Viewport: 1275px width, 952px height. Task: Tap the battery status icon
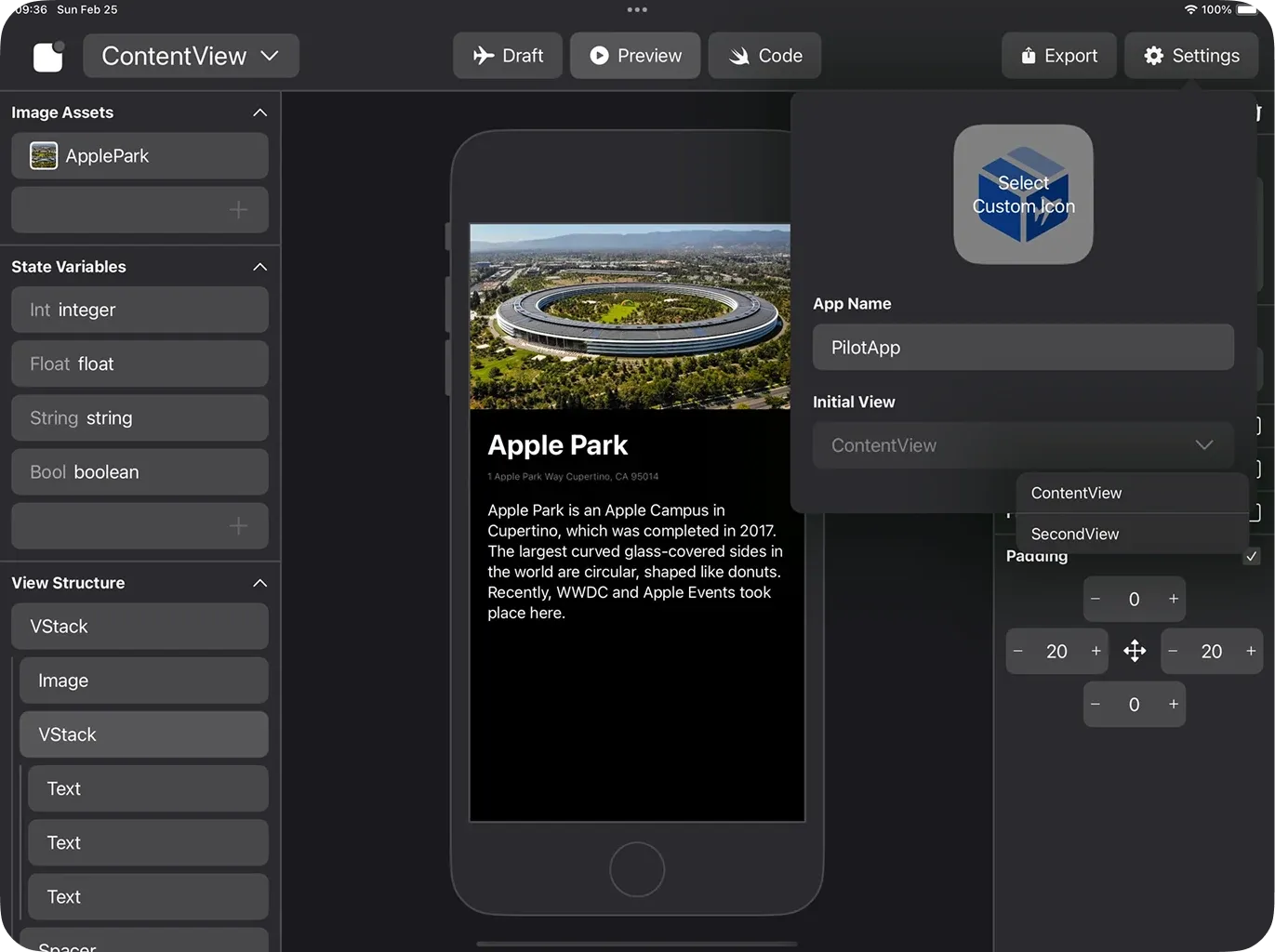1247,9
